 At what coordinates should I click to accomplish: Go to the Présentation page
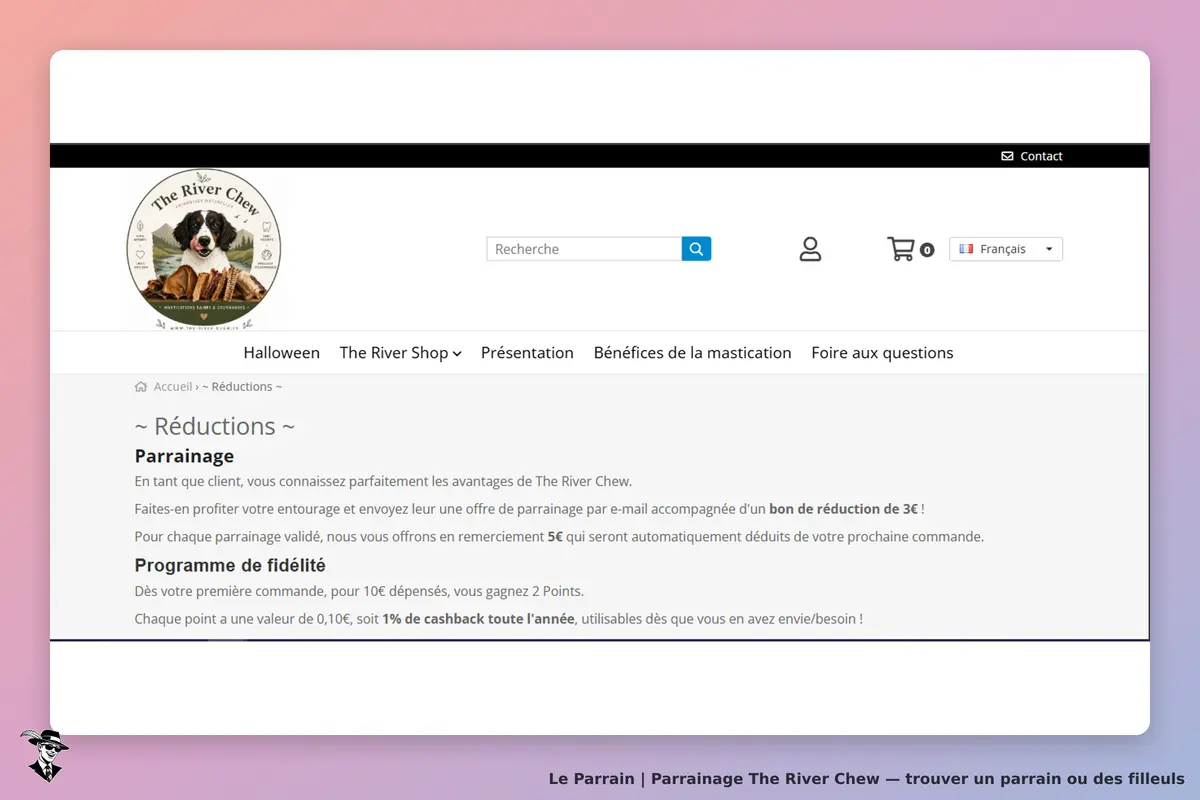click(x=527, y=353)
